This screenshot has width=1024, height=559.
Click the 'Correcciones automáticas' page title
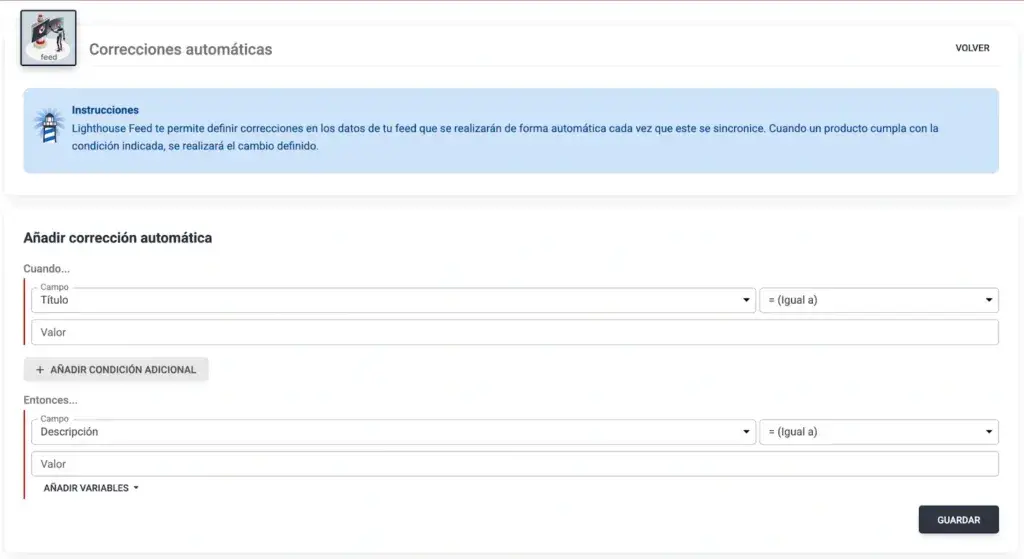tap(181, 49)
